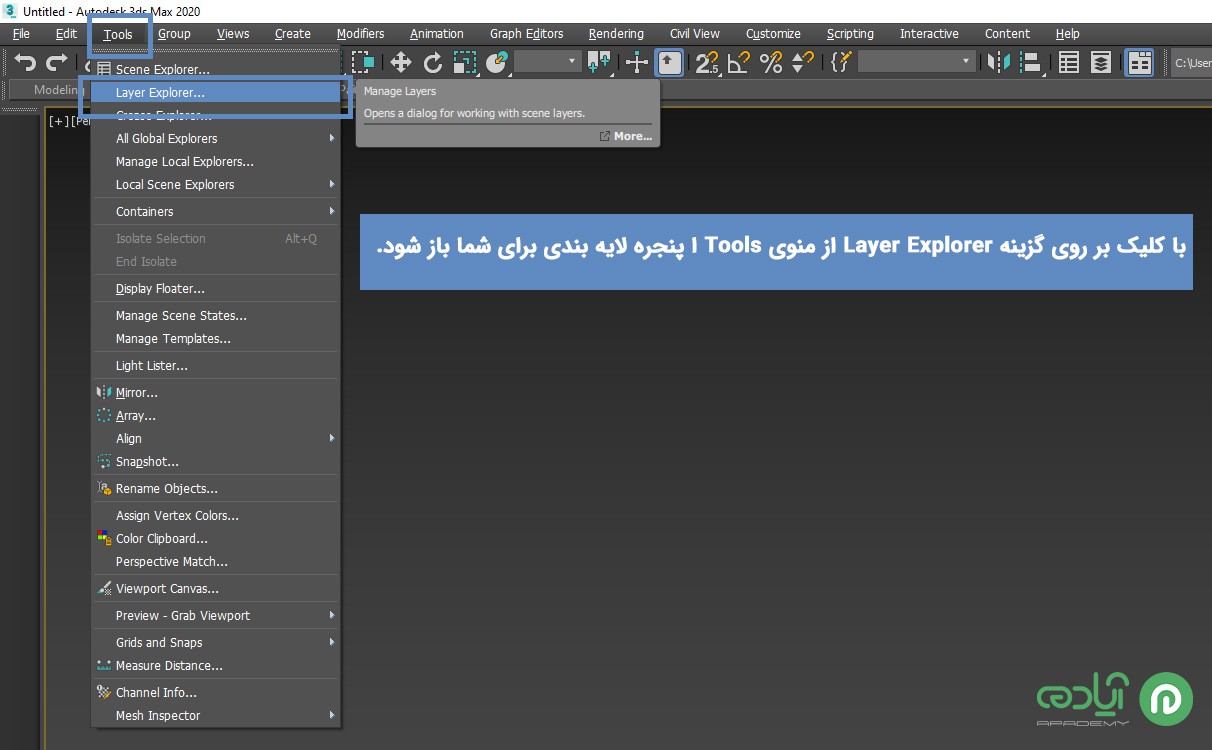Viewport: 1212px width, 750px height.
Task: Open the Modifiers menu
Action: point(361,34)
